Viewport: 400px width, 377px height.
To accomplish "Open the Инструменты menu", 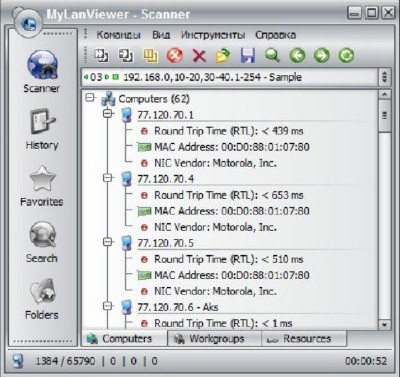I will (213, 35).
